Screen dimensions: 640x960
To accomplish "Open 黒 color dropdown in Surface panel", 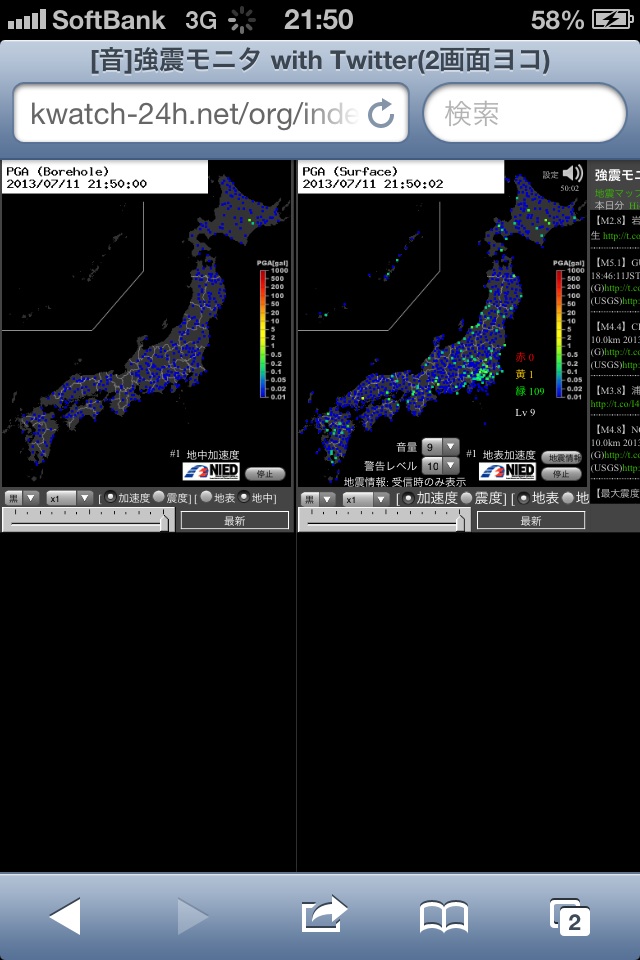I will 318,498.
